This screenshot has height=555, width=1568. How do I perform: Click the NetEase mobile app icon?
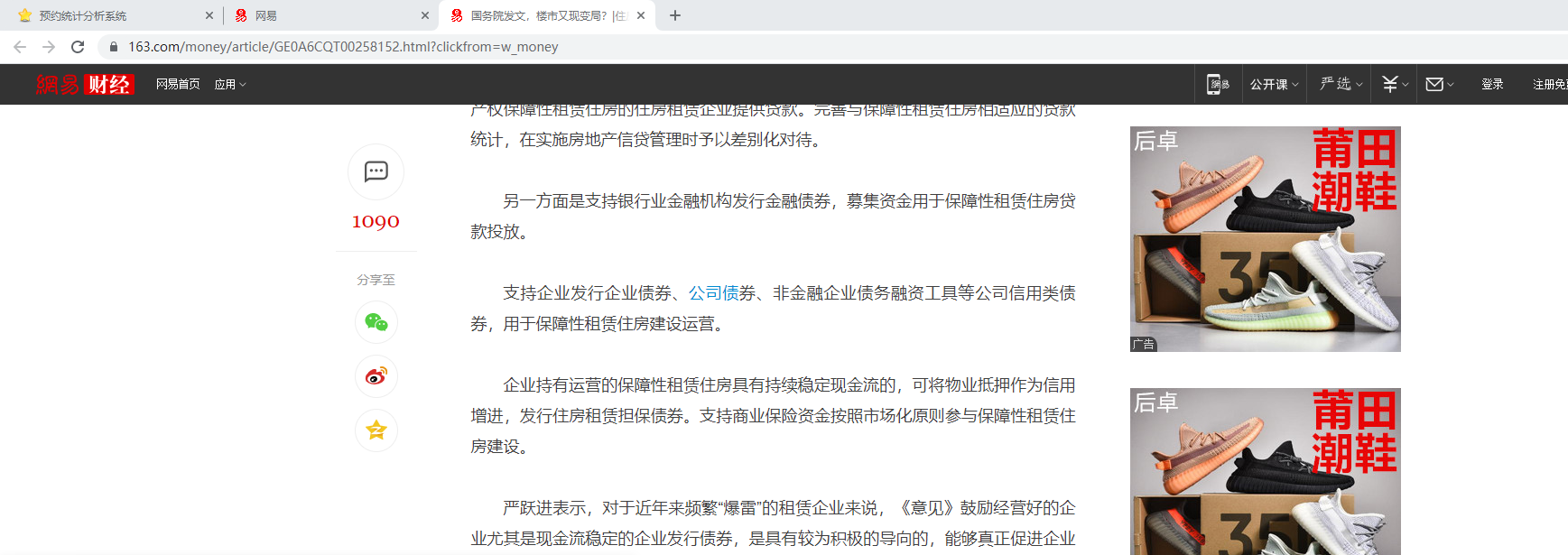pos(1218,84)
